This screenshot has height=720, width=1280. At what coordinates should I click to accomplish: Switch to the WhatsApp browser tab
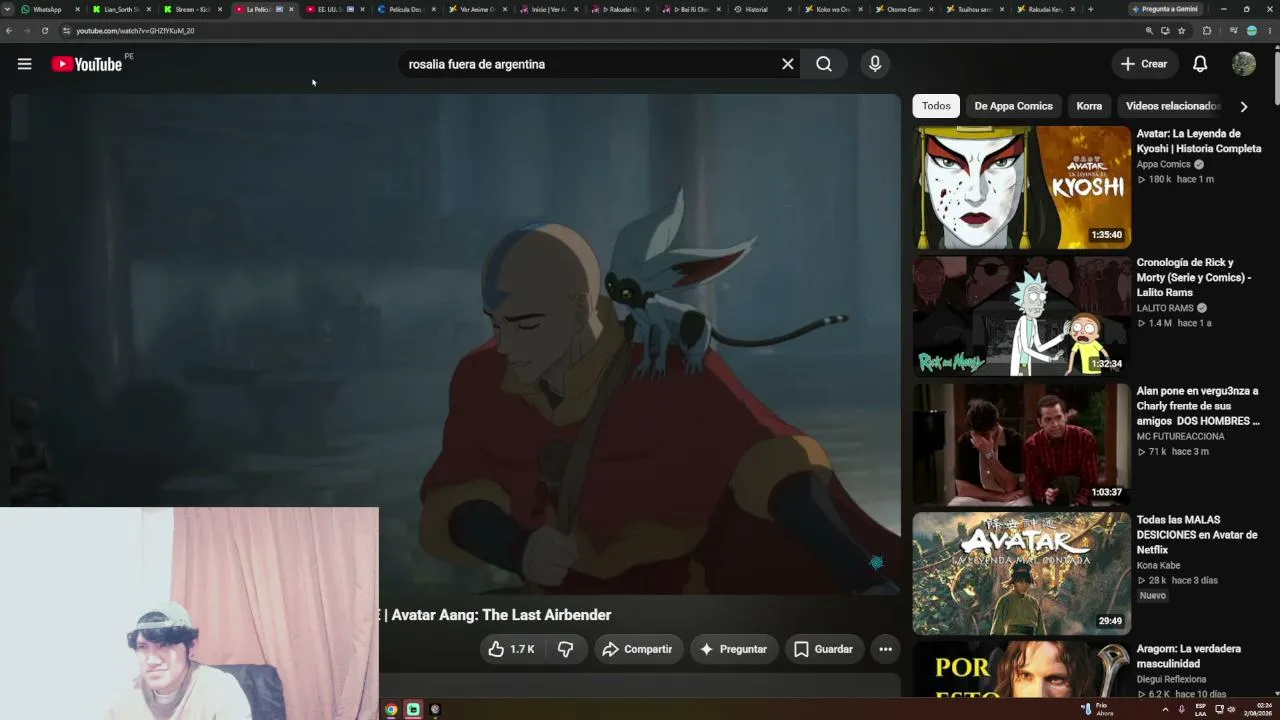click(48, 9)
